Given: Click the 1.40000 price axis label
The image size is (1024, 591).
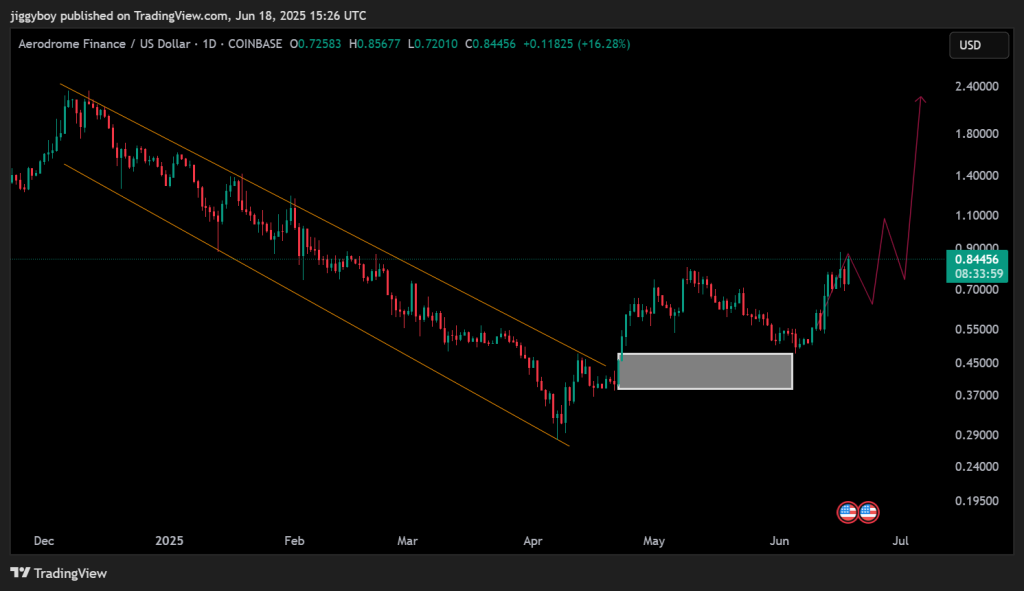Looking at the screenshot, I should [976, 176].
